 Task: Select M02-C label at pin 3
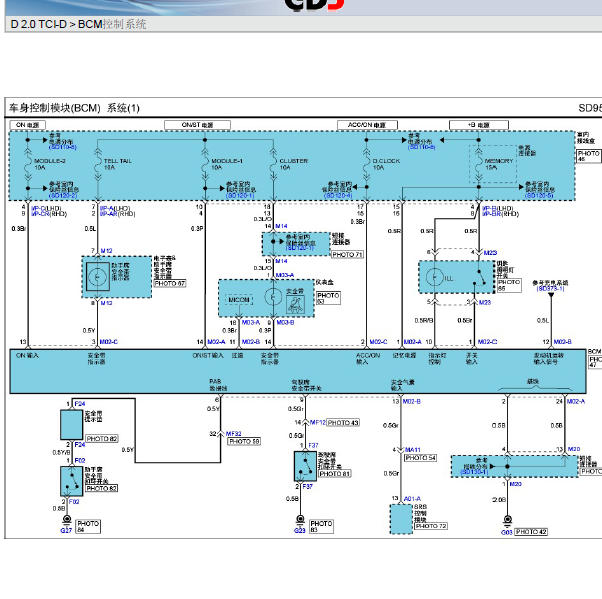tap(109, 342)
